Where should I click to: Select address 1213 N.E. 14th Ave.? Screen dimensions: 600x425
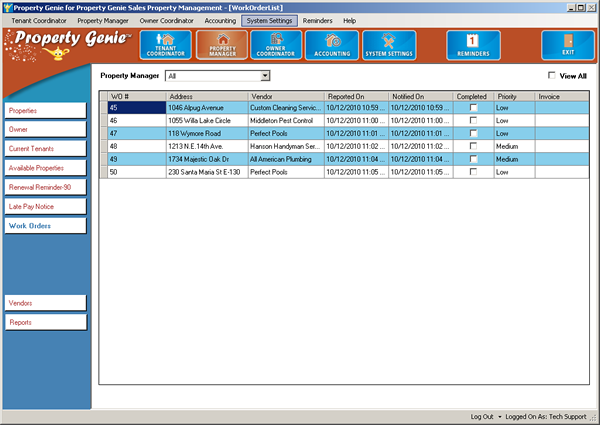point(207,146)
